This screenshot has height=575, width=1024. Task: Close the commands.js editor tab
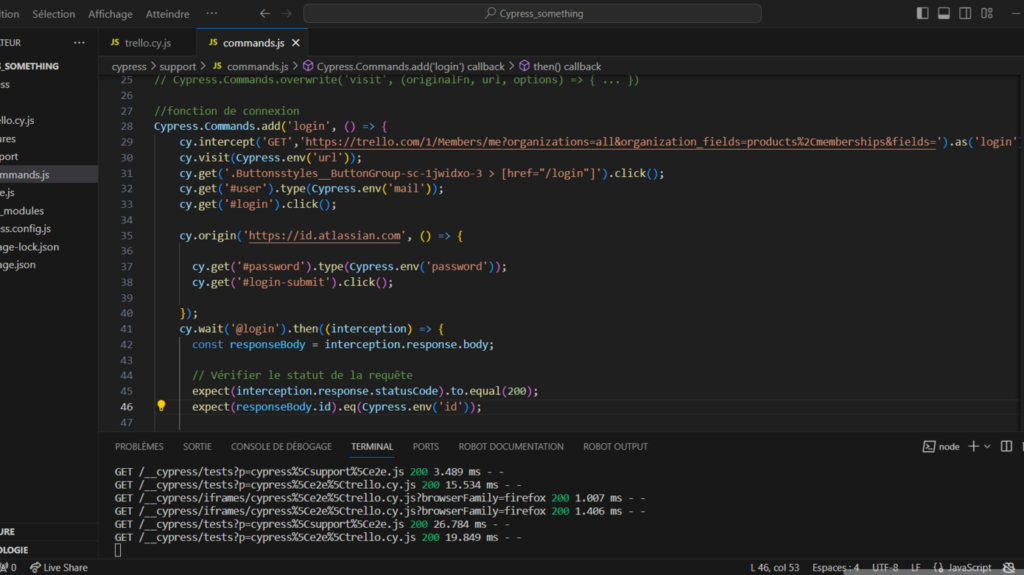point(296,43)
